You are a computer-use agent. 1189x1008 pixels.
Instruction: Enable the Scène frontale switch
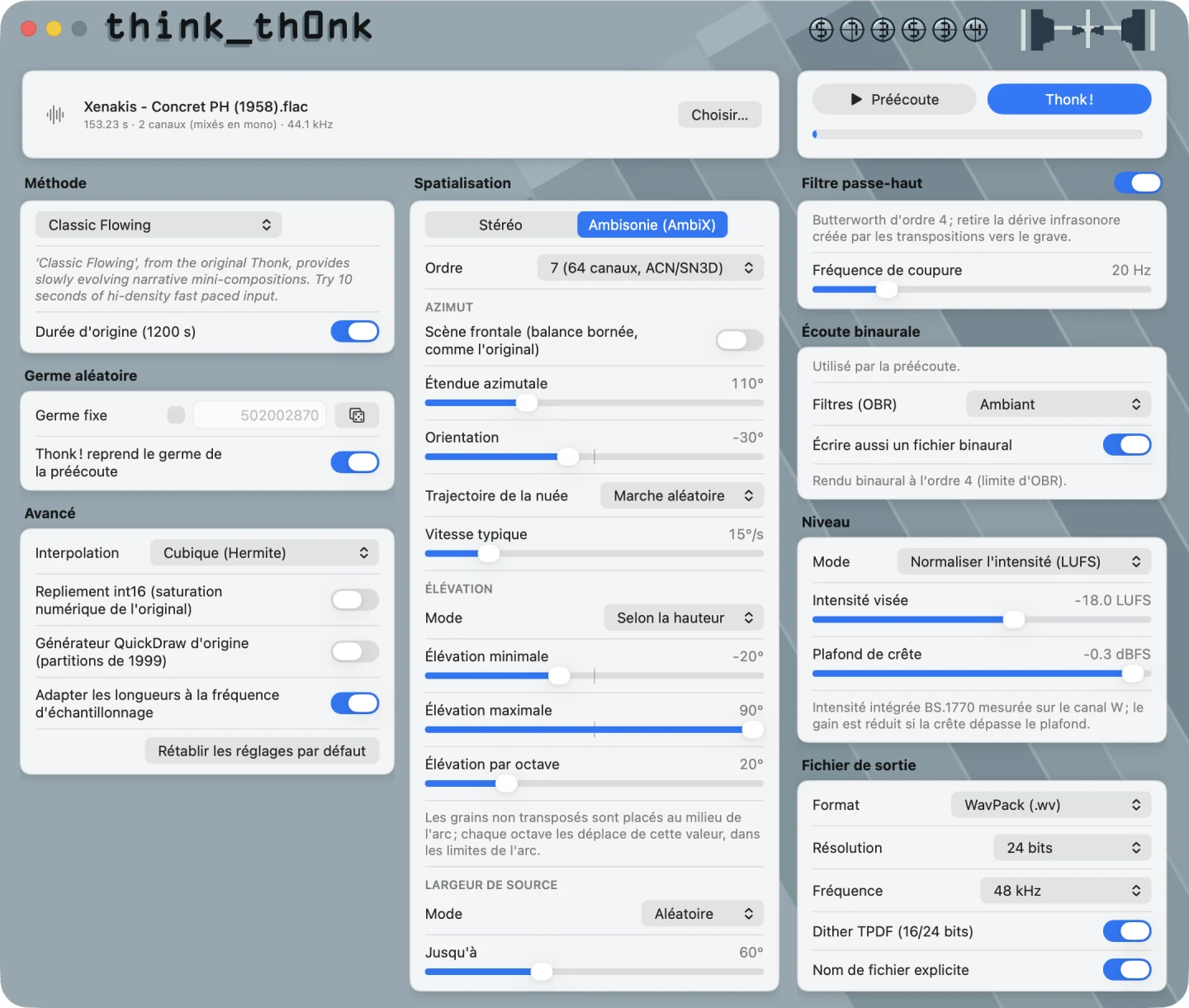[740, 340]
